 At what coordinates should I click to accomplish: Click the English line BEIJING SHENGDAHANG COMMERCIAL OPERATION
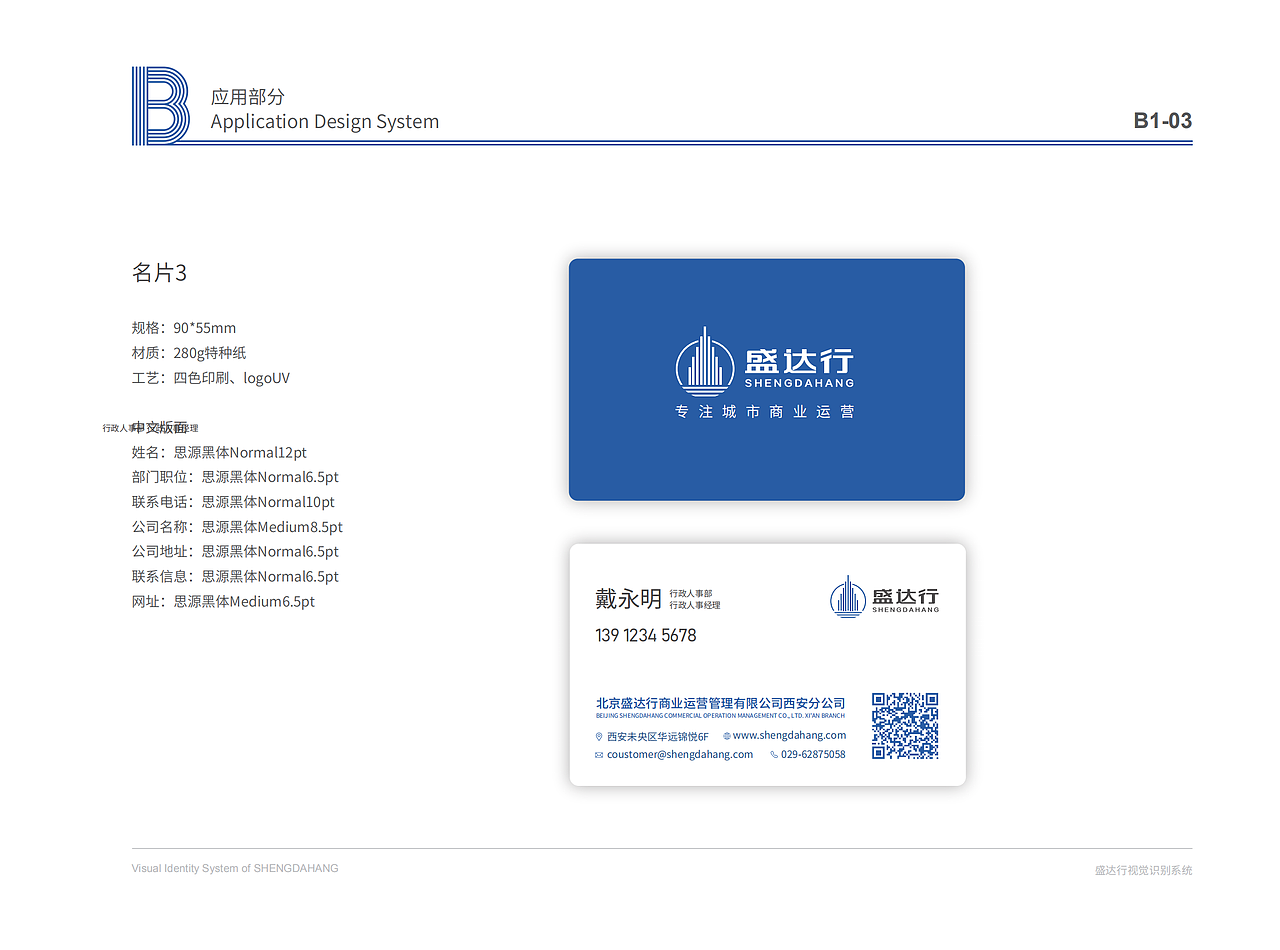(720, 716)
